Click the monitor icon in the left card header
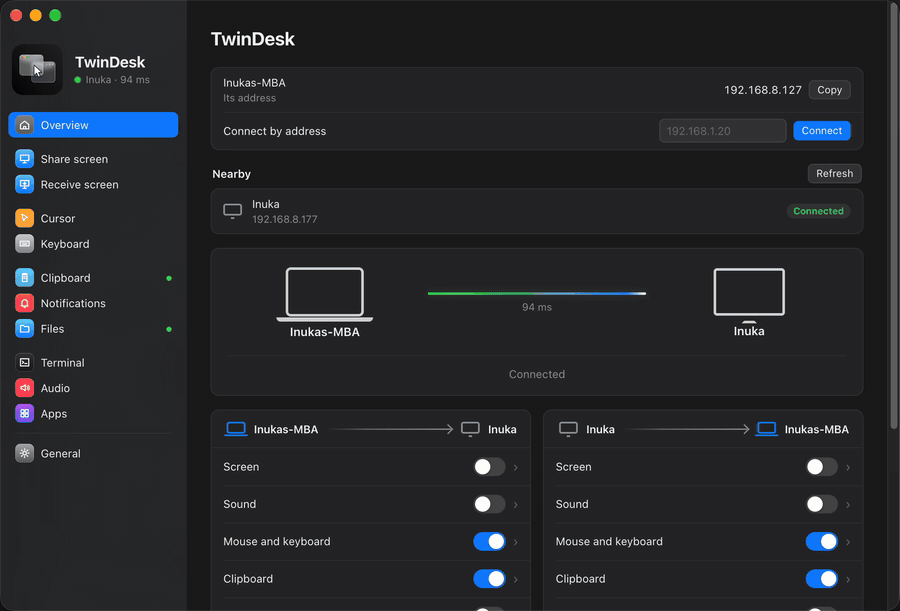Image resolution: width=900 pixels, height=611 pixels. 470,430
